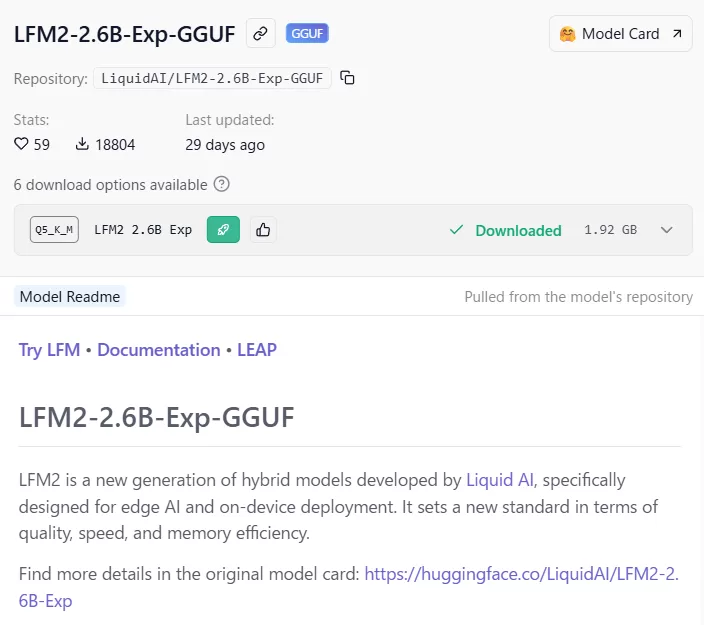
Task: Open the Model Card on Hugging Face
Action: [x=620, y=34]
